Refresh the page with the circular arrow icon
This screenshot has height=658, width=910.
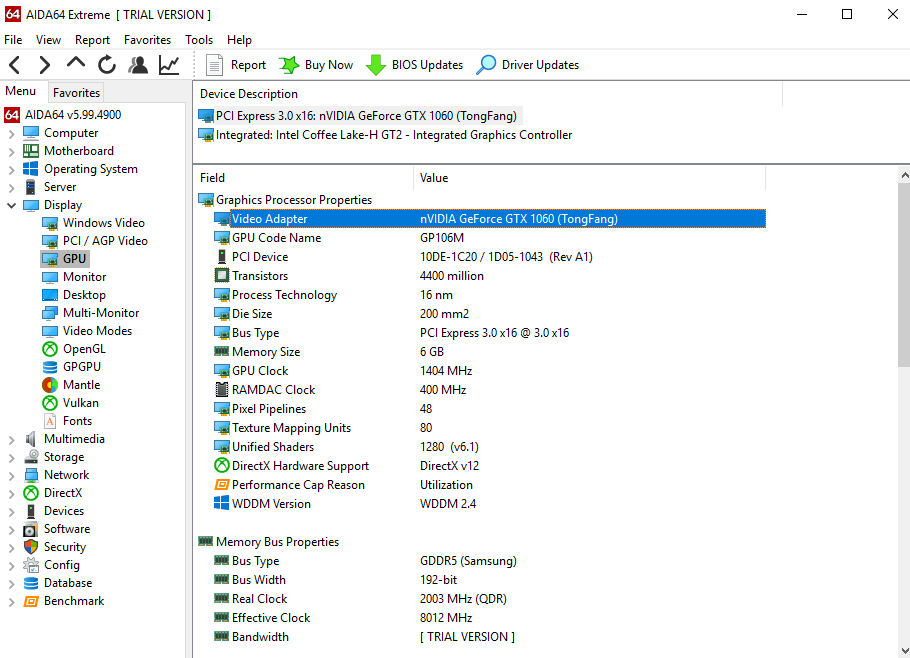tap(107, 65)
